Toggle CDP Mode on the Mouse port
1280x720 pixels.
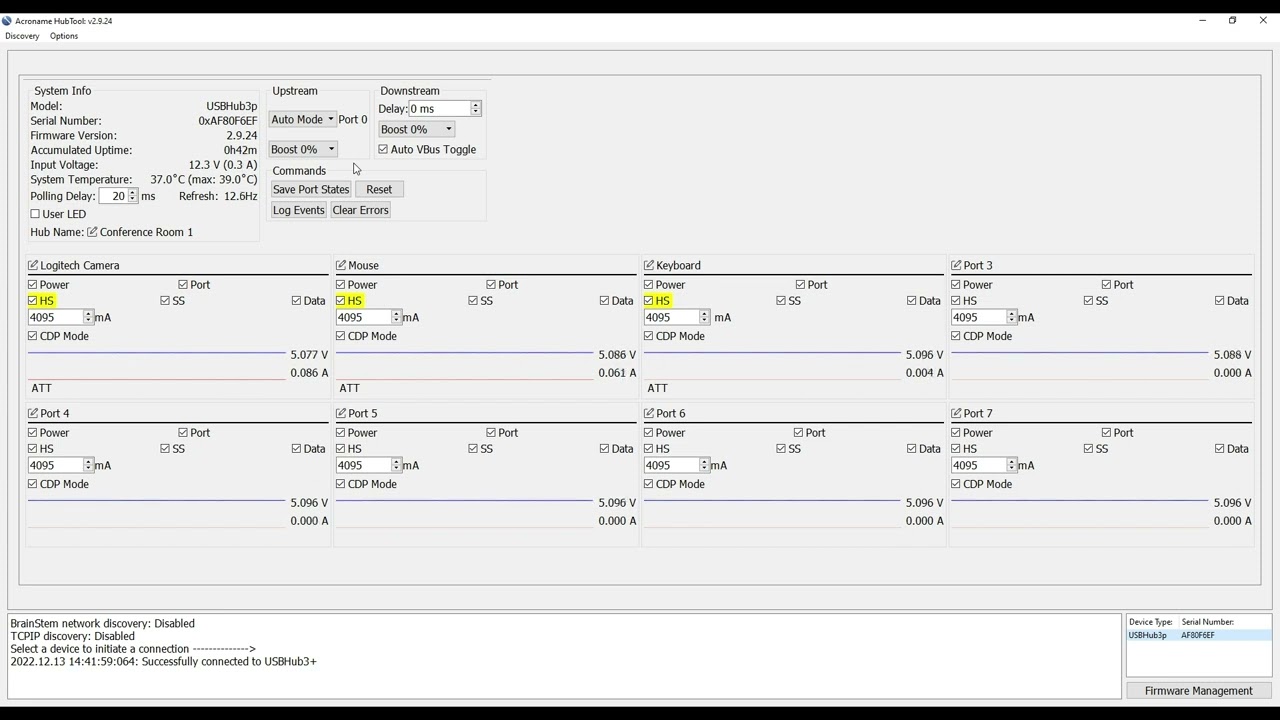341,336
